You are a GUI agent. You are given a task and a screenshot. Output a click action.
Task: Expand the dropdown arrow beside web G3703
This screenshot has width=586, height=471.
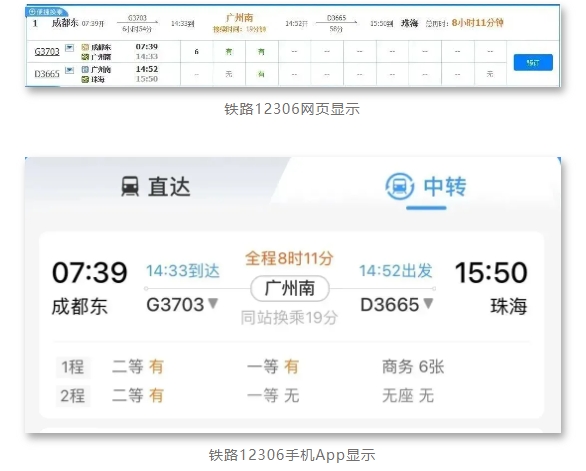[70, 47]
